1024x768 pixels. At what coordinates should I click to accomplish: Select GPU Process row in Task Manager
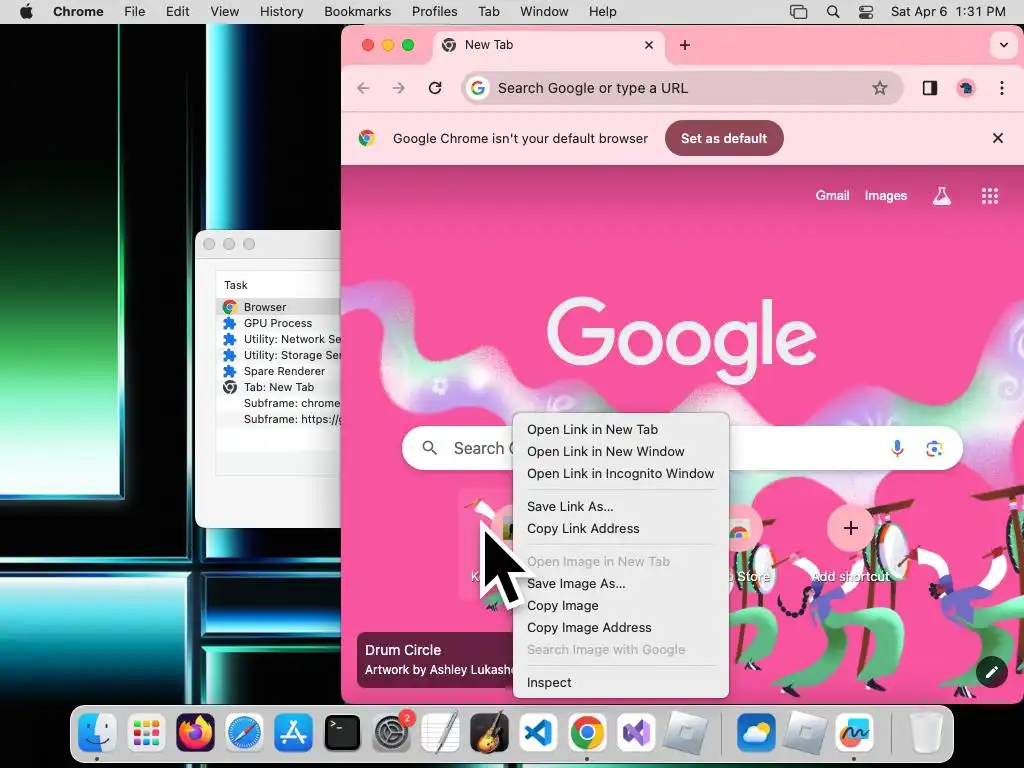point(279,323)
